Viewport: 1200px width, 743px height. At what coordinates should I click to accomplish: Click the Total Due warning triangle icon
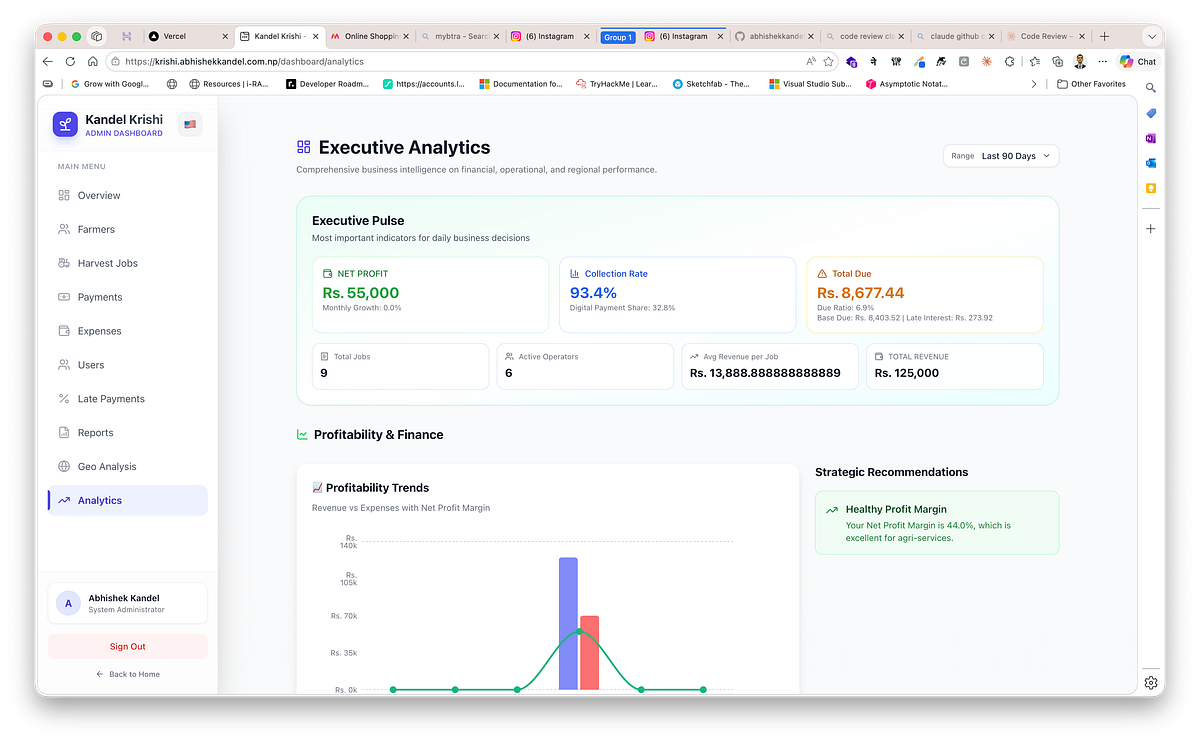tap(822, 273)
